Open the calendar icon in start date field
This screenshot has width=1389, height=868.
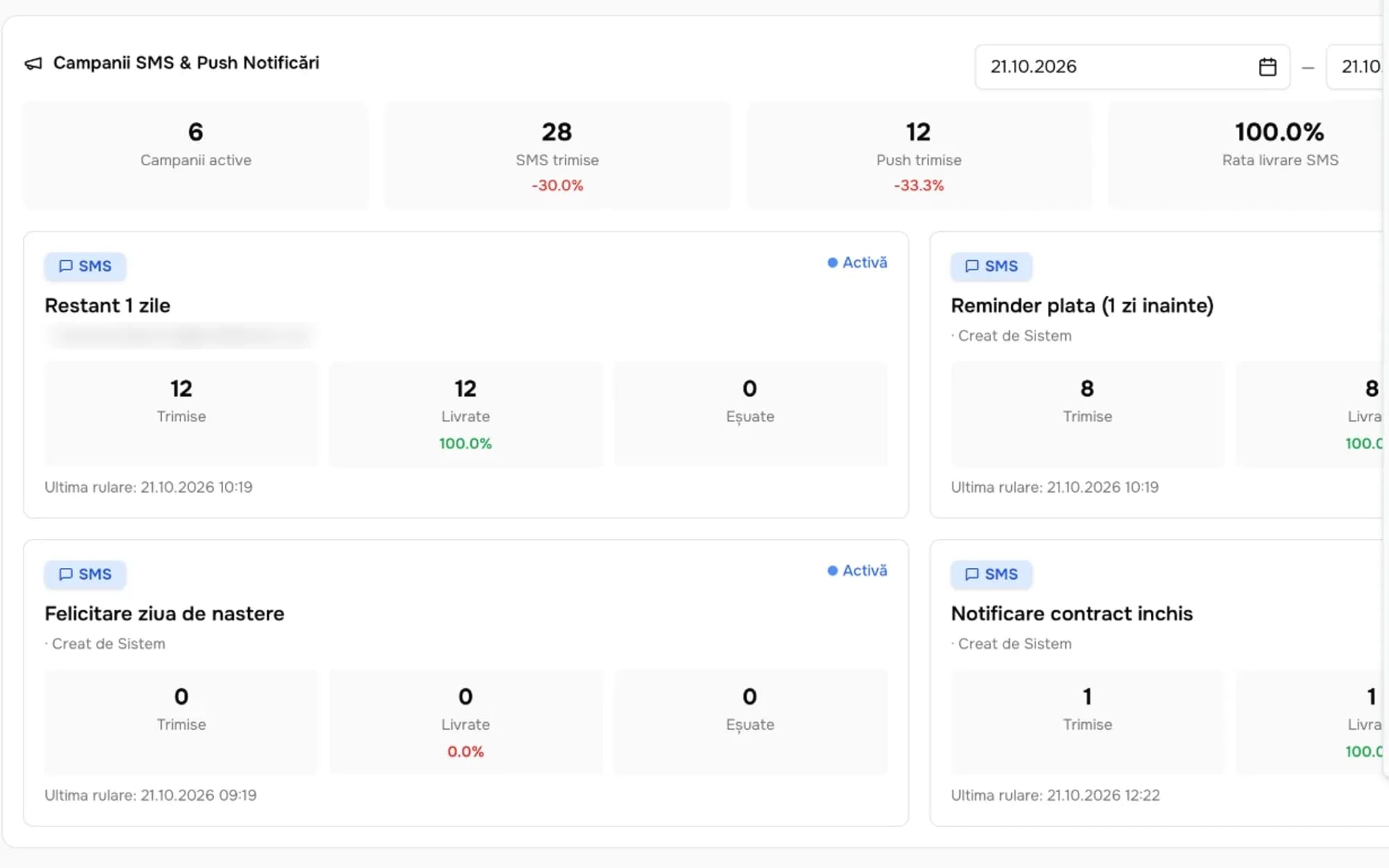coord(1267,67)
